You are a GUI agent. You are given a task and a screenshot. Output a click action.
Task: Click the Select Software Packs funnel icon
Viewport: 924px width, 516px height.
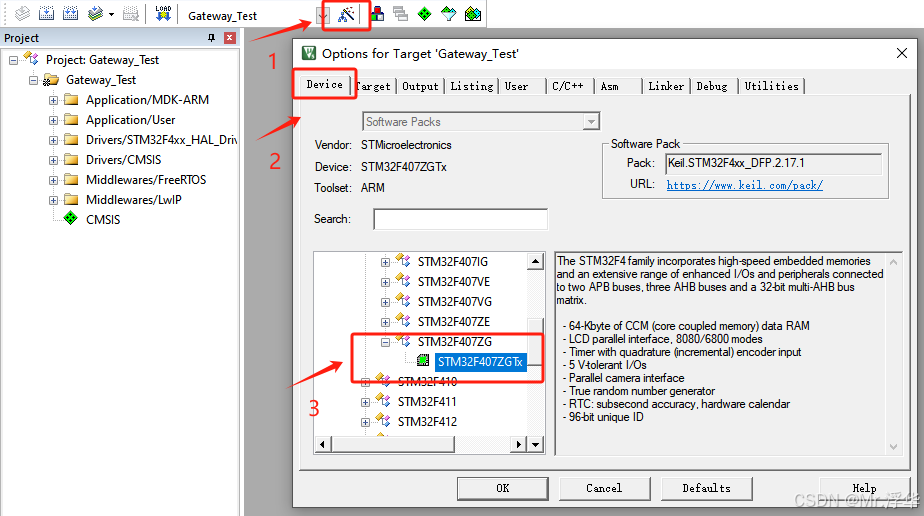tap(448, 14)
